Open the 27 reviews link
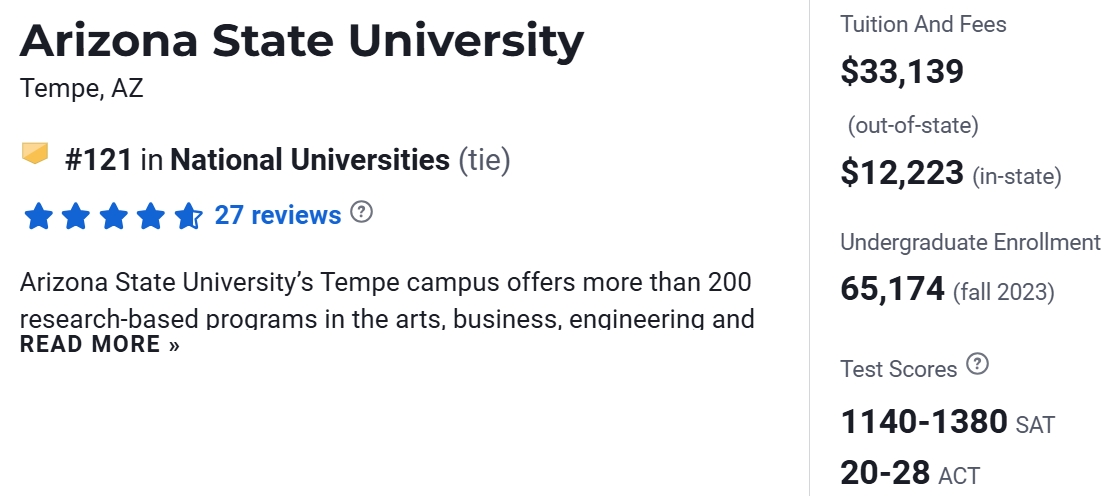The width and height of the screenshot is (1110, 496). [277, 215]
